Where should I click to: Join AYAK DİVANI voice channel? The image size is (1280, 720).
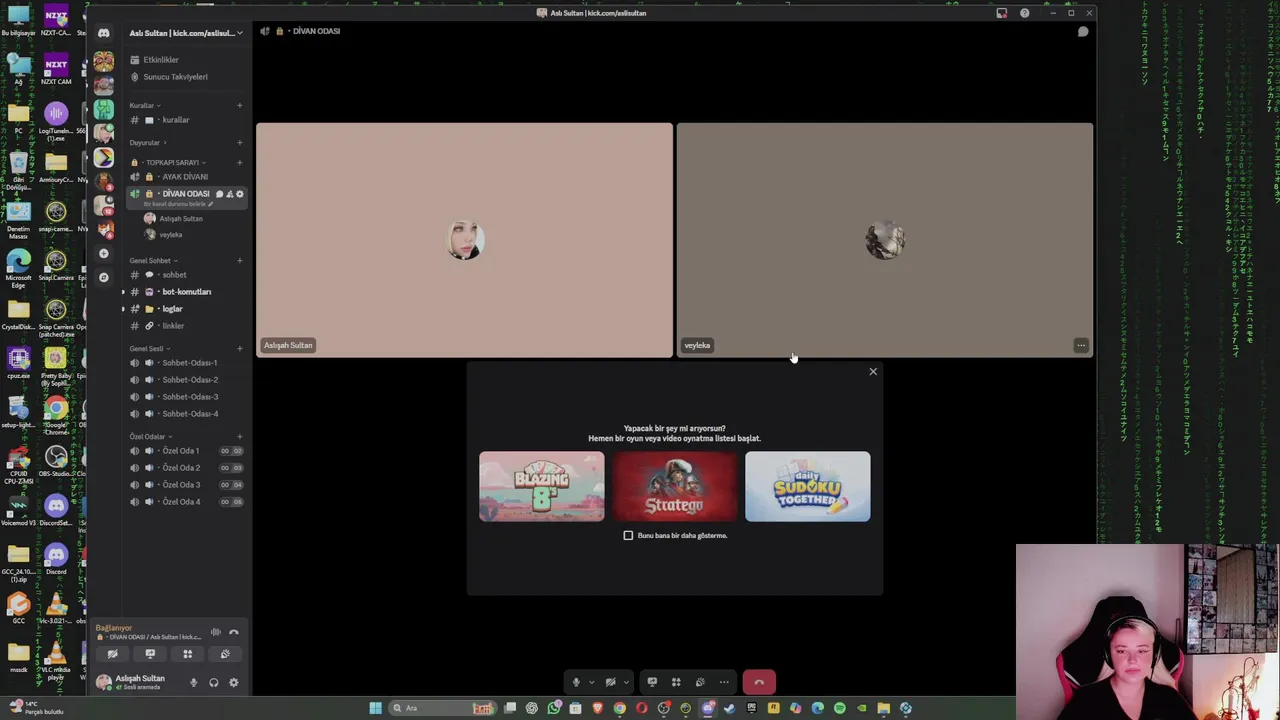tap(185, 177)
